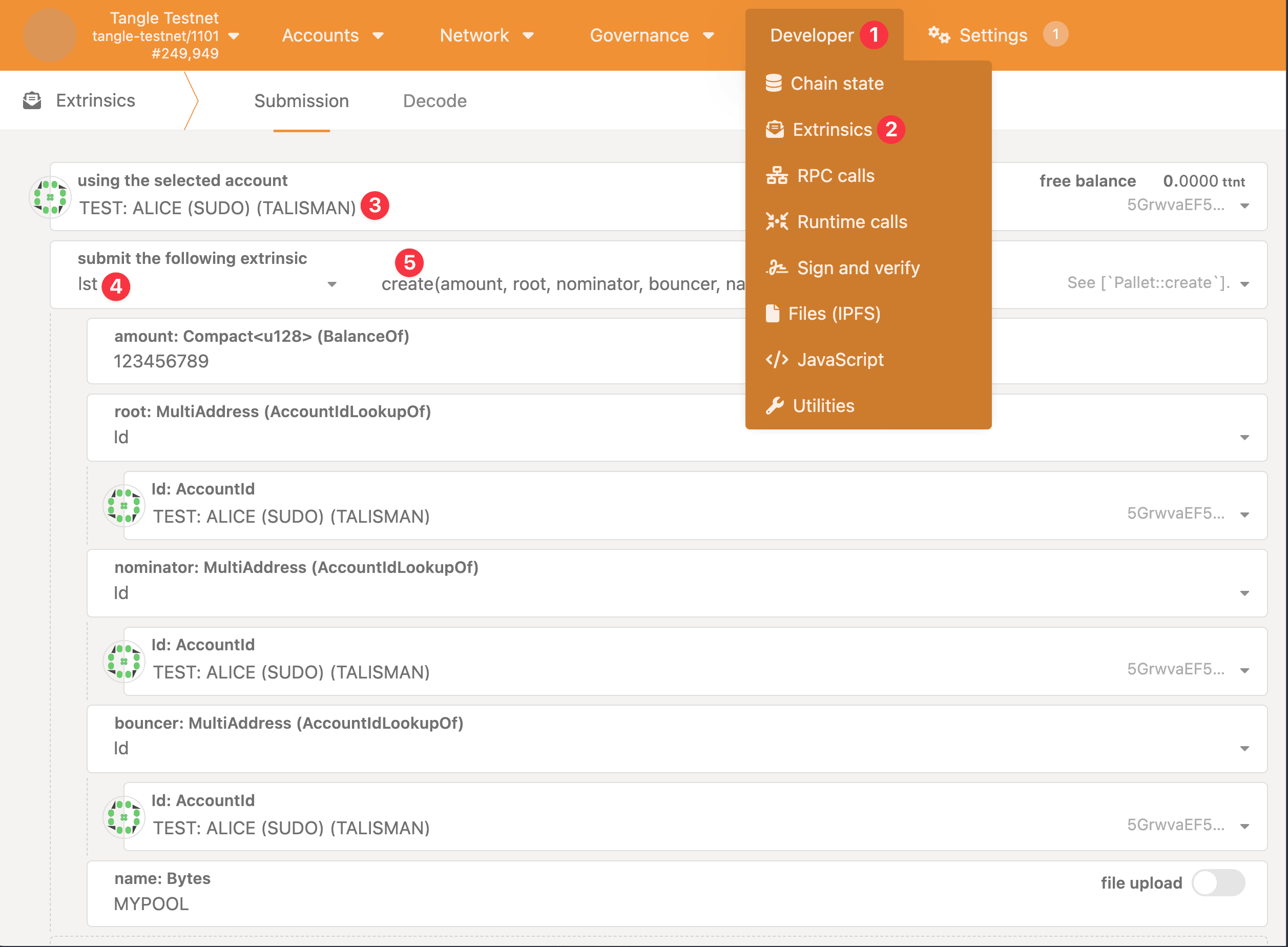The width and height of the screenshot is (1288, 947).
Task: Click the Extrinsics icon in Developer menu
Action: [x=776, y=129]
